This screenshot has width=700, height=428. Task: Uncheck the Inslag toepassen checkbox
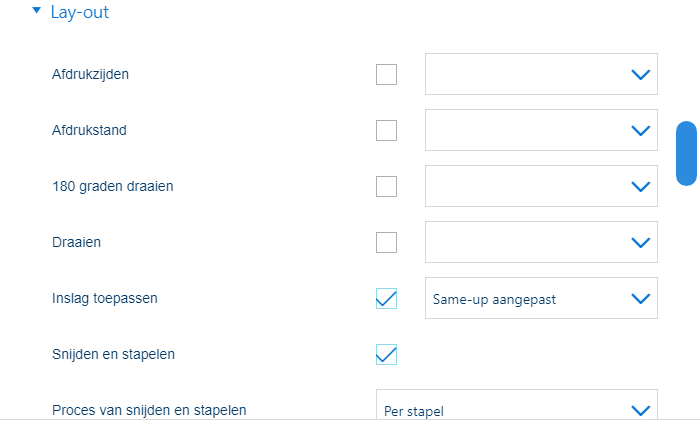click(x=386, y=298)
